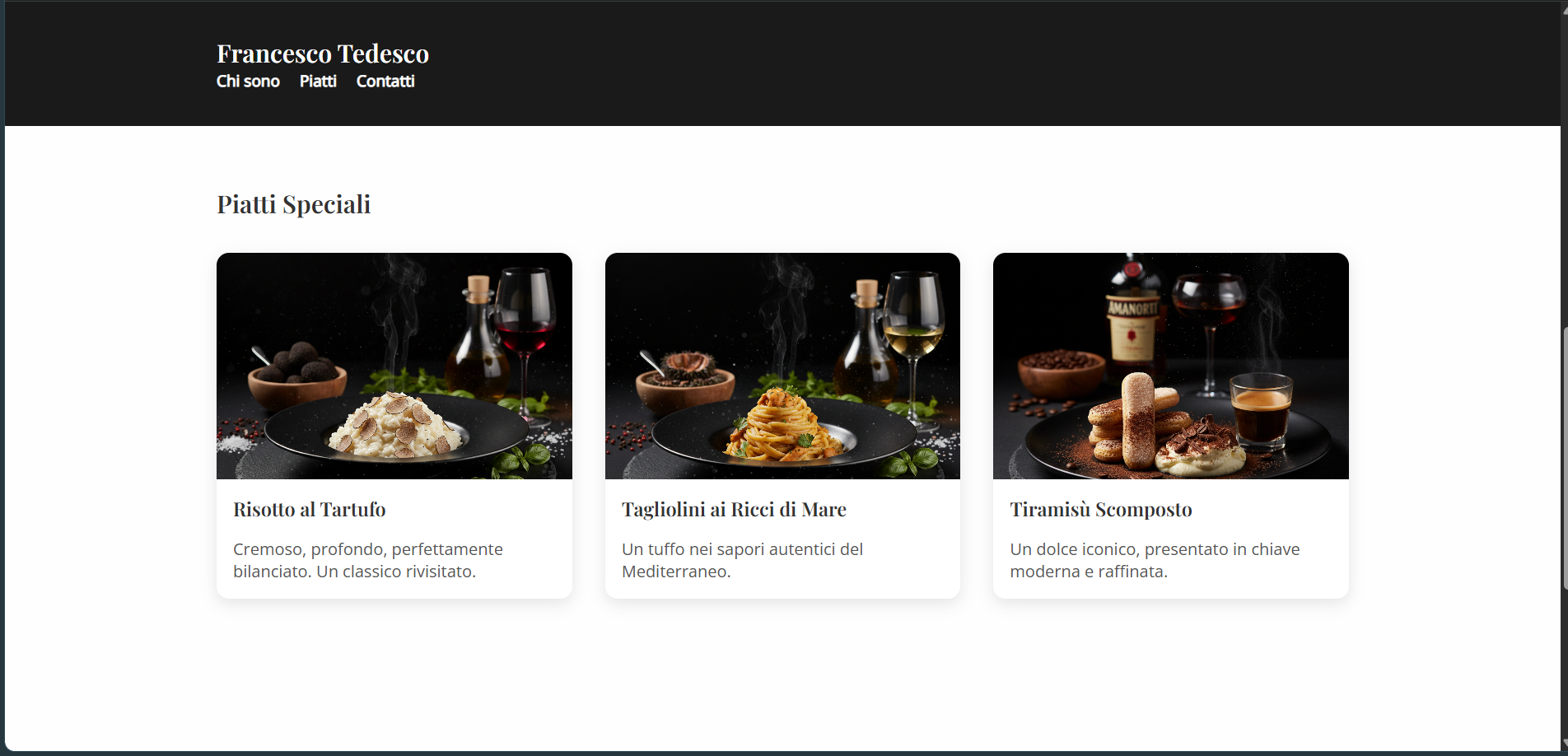
Task: Click the risotto description starting 'Cremoso, profondo'
Action: click(368, 560)
